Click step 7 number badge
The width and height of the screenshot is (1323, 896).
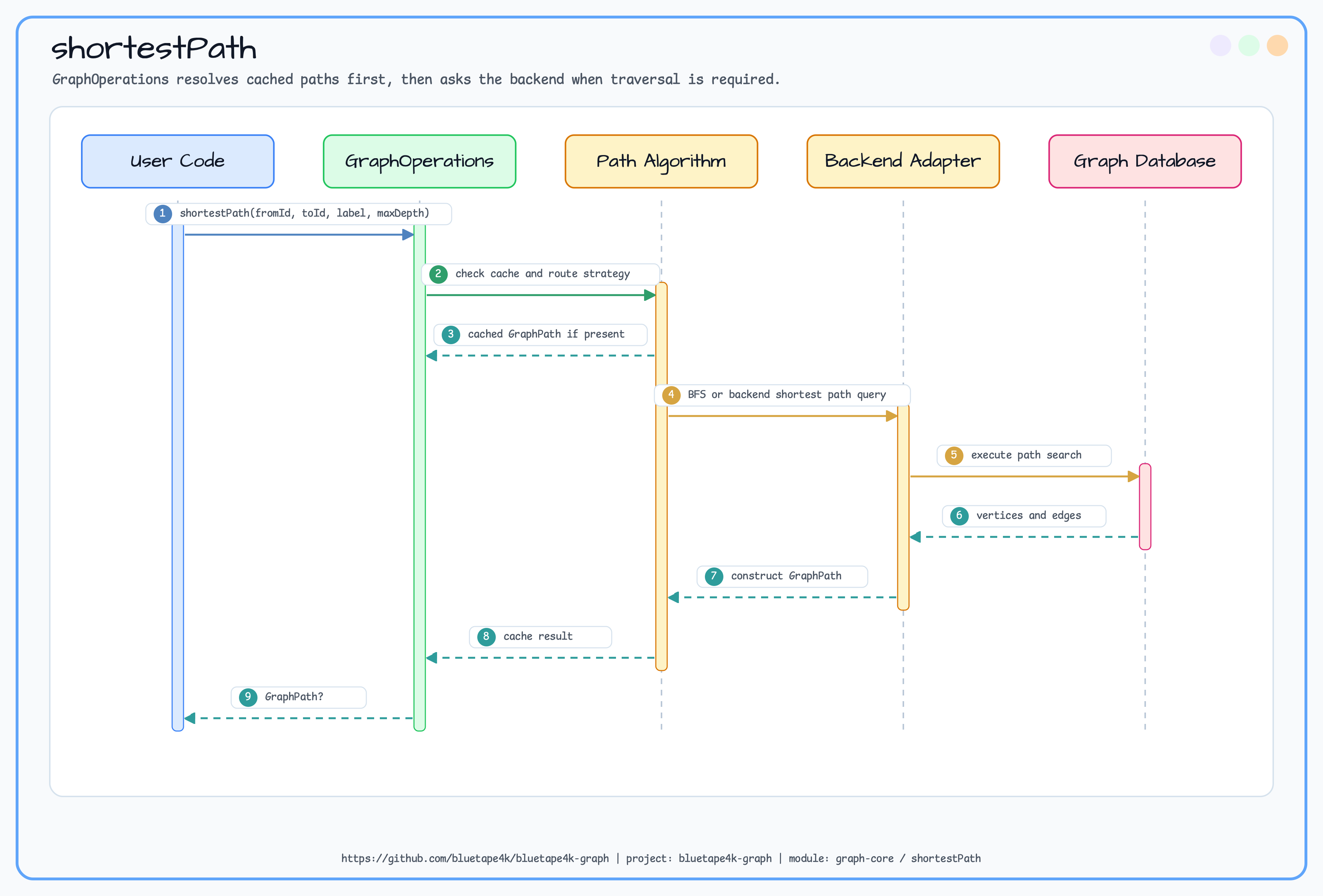click(x=714, y=576)
